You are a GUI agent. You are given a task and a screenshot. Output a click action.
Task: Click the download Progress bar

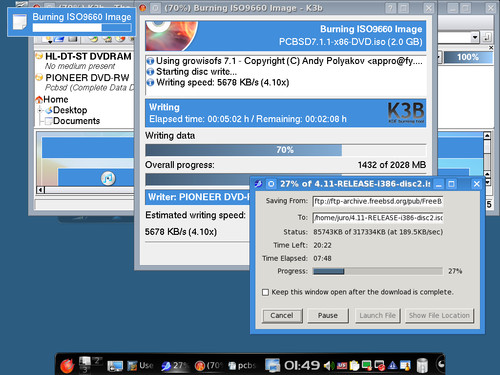coord(378,271)
